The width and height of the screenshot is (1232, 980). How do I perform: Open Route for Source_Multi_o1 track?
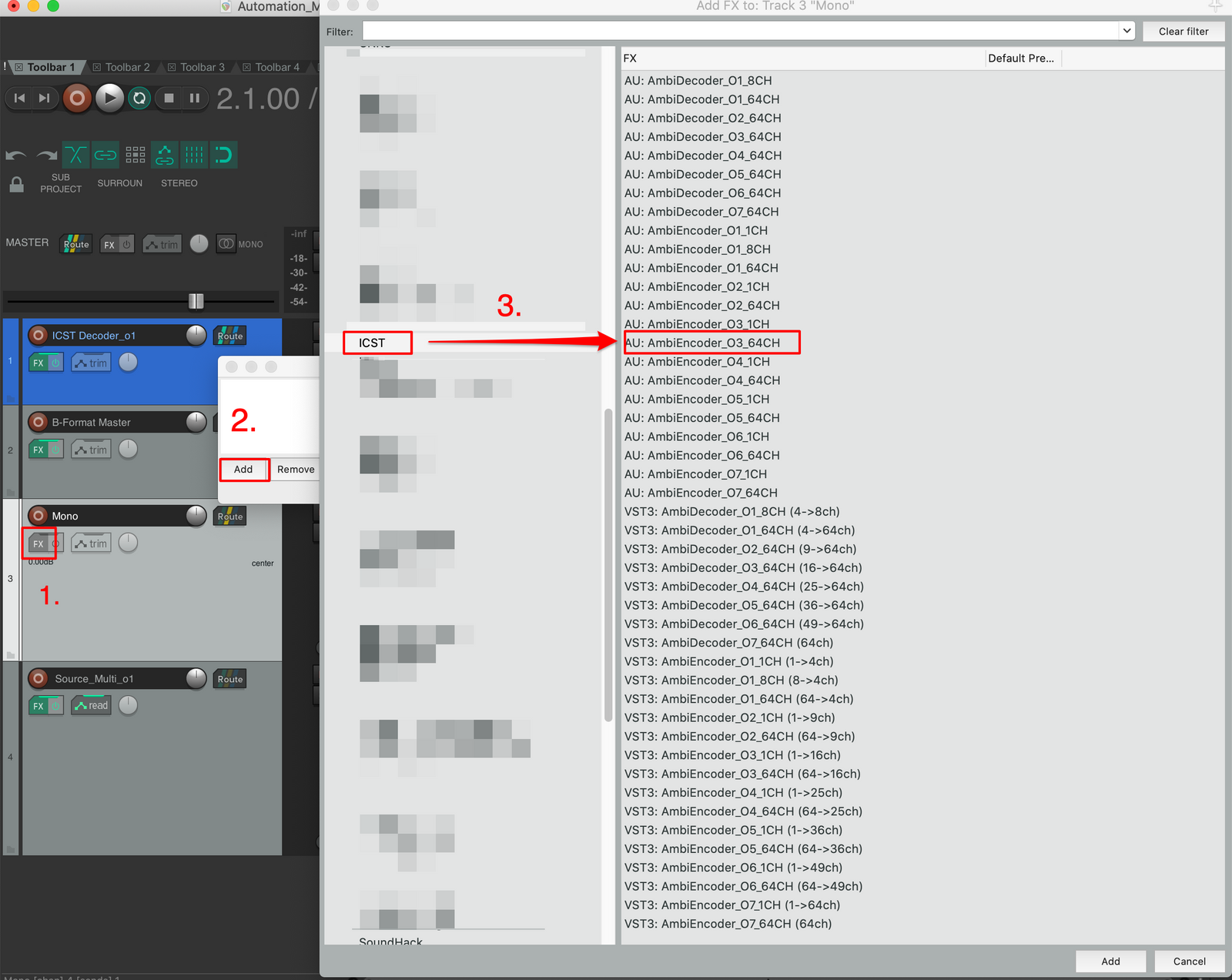pyautogui.click(x=229, y=679)
